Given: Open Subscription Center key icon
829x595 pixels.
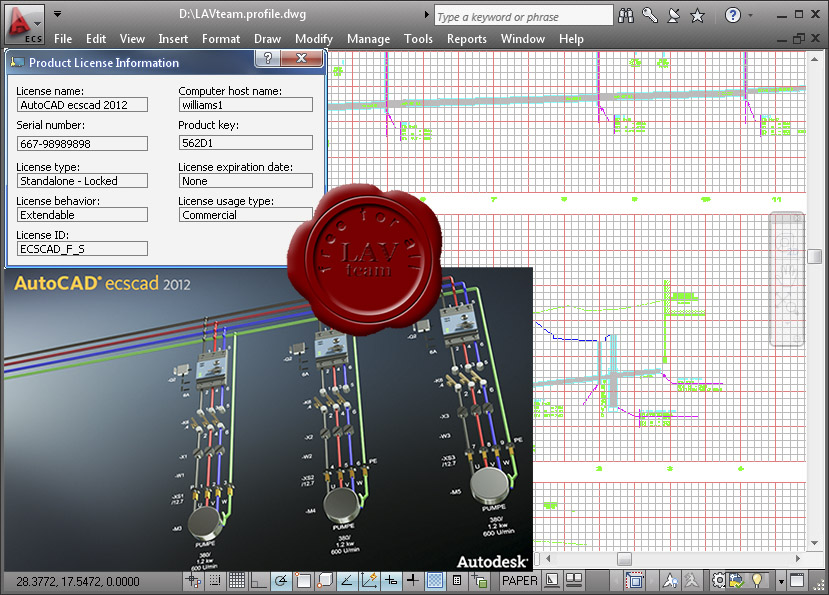Looking at the screenshot, I should [x=650, y=16].
